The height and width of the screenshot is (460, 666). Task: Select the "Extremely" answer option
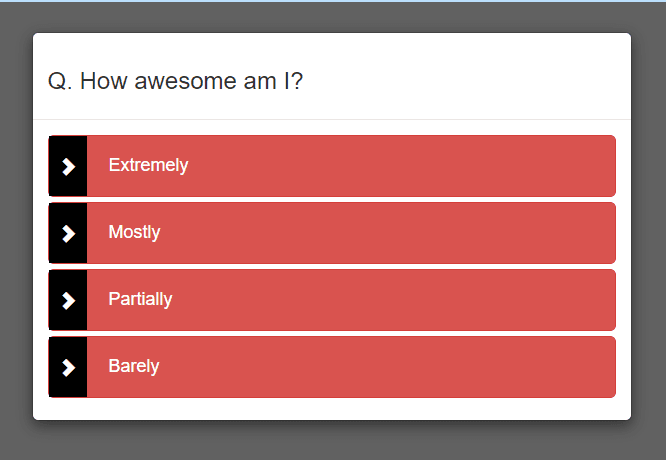click(332, 166)
